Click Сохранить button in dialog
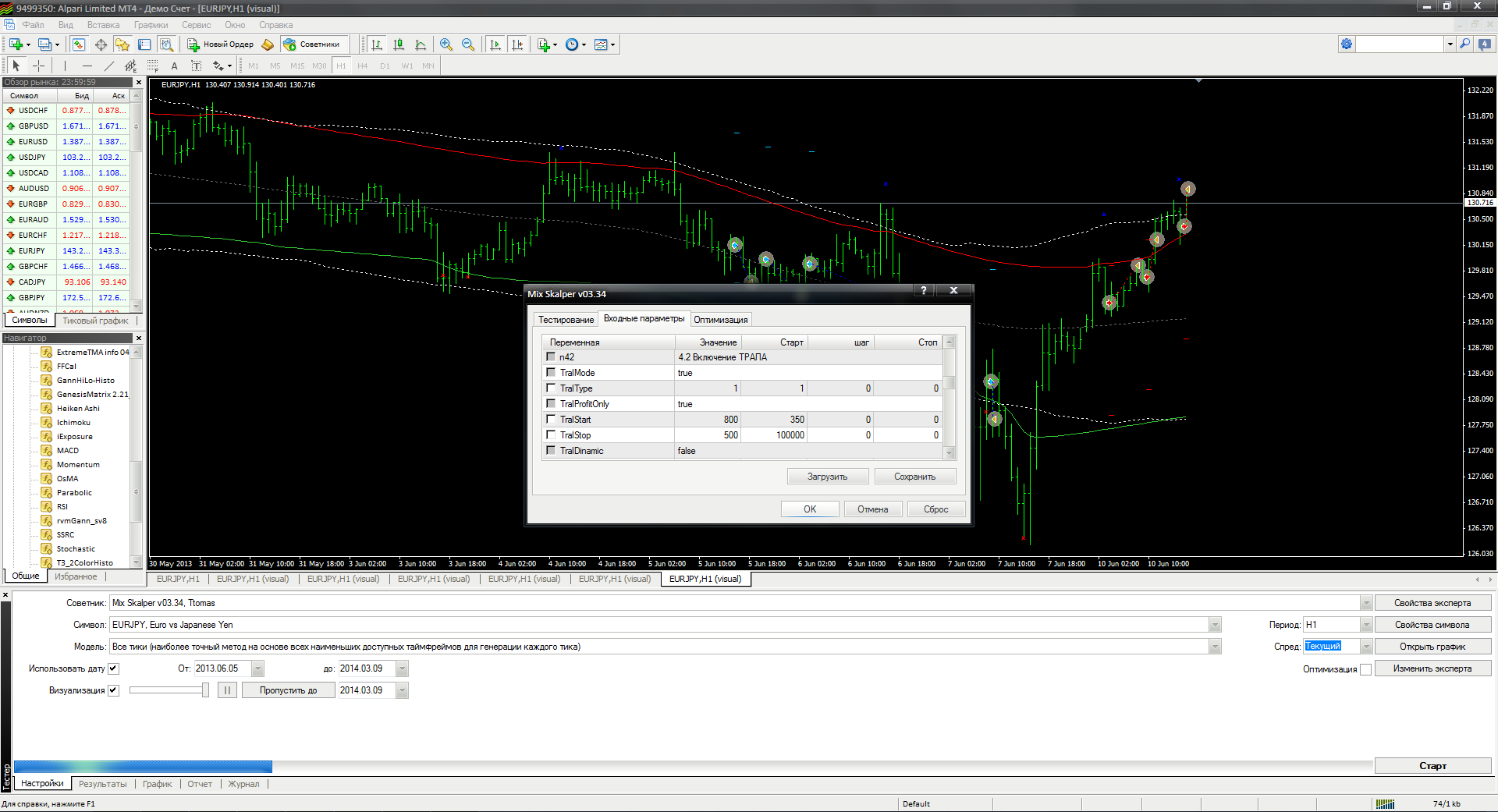The width and height of the screenshot is (1498, 812). pos(914,477)
